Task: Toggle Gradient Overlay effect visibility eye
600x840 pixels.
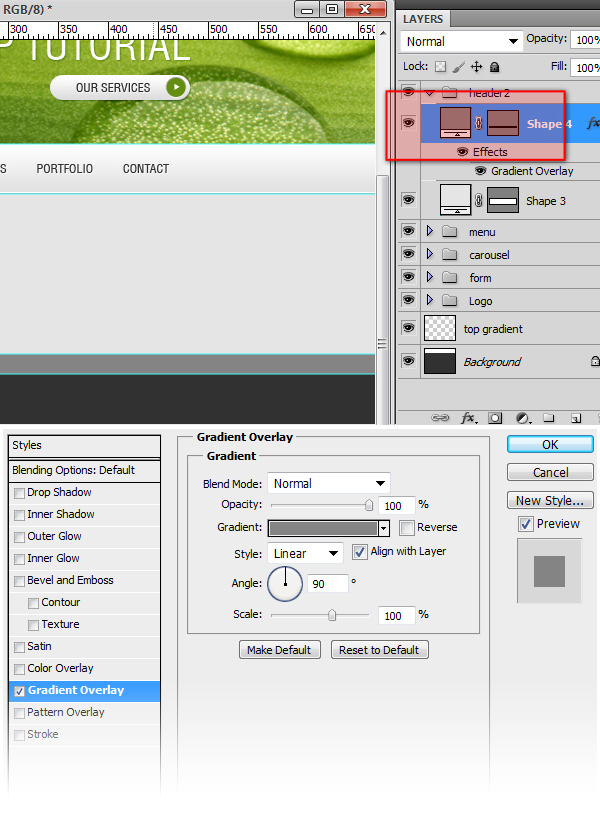Action: click(x=481, y=171)
